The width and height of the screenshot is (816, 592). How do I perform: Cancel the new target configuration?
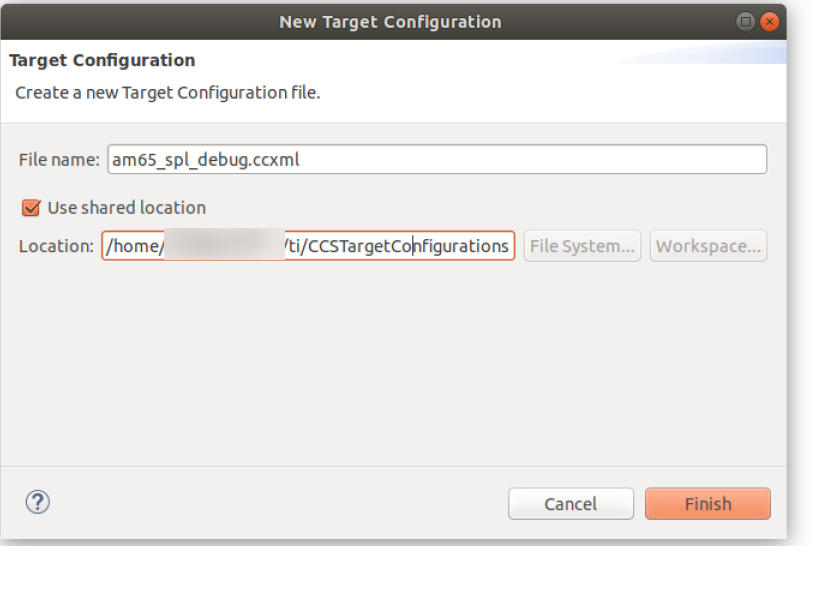click(571, 504)
